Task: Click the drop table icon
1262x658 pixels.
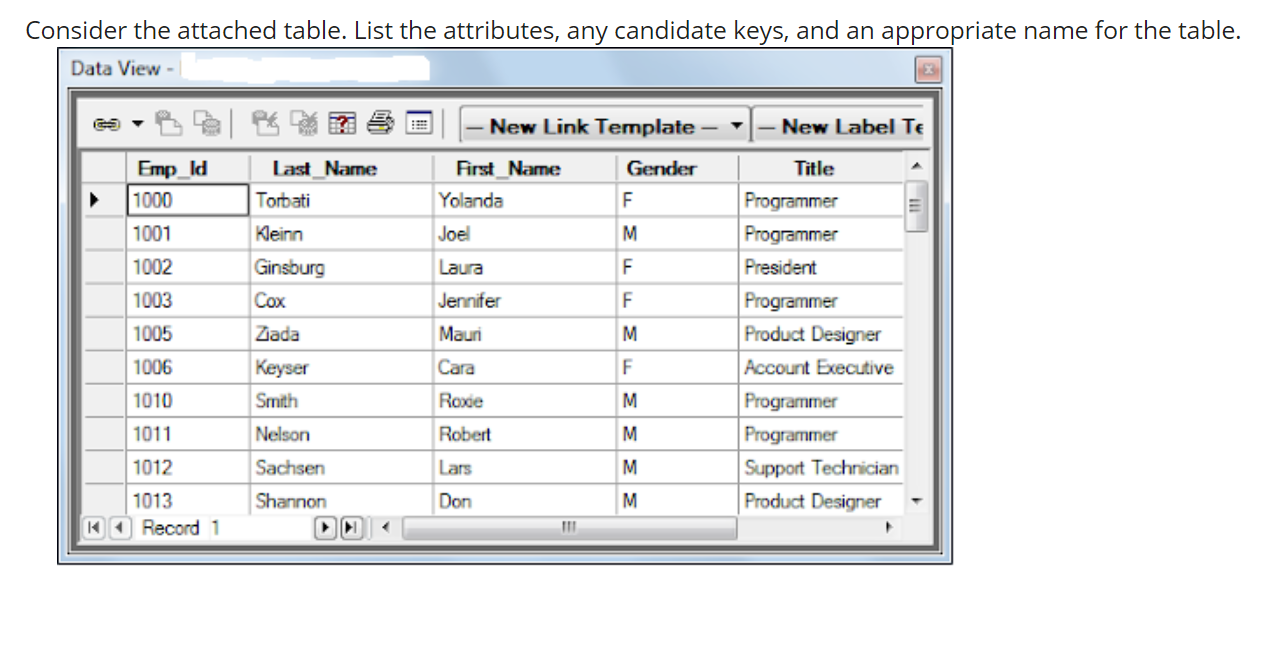Action: click(x=306, y=123)
